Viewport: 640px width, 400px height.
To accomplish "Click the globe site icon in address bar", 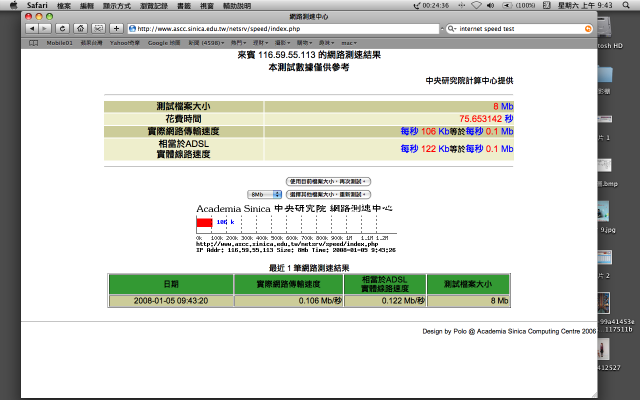I will pyautogui.click(x=132, y=29).
